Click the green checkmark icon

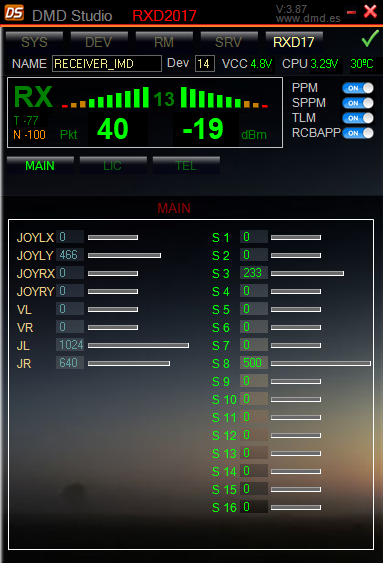pos(370,38)
